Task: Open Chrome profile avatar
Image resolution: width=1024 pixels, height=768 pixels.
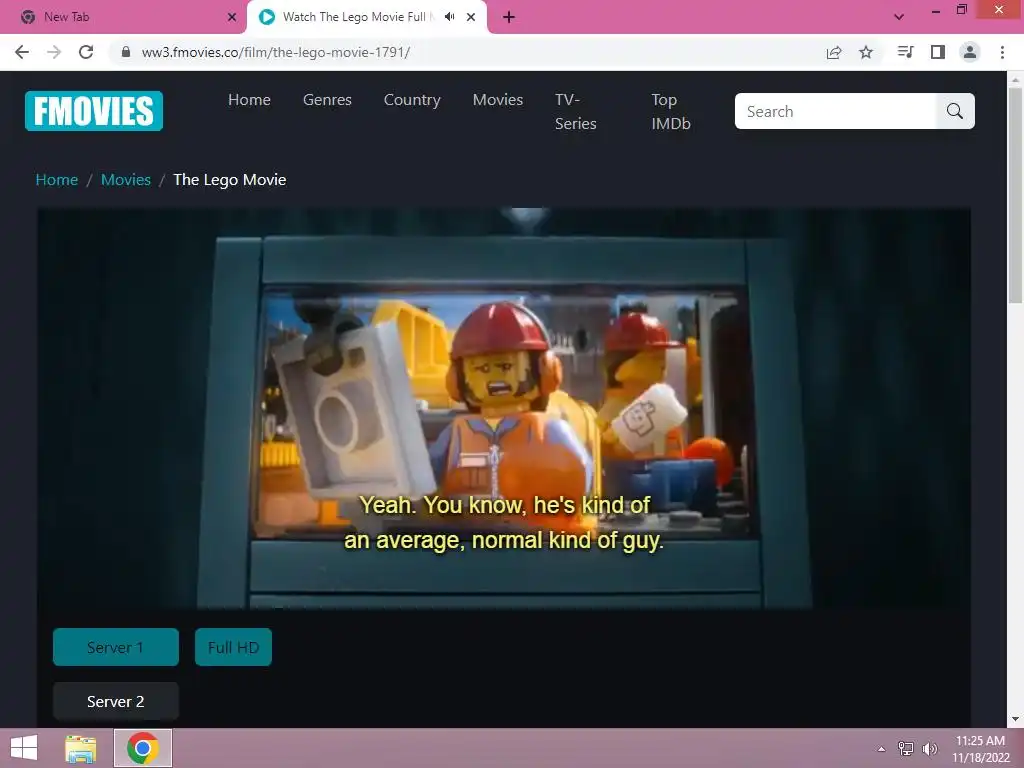Action: (970, 52)
